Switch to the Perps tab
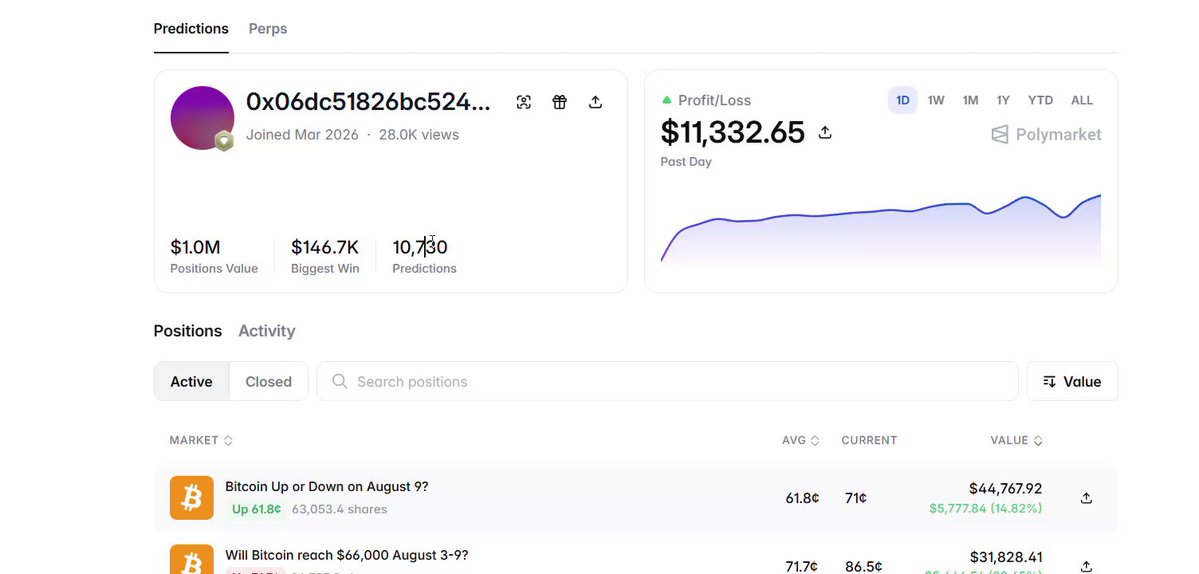This screenshot has height=574, width=1199. coord(268,28)
